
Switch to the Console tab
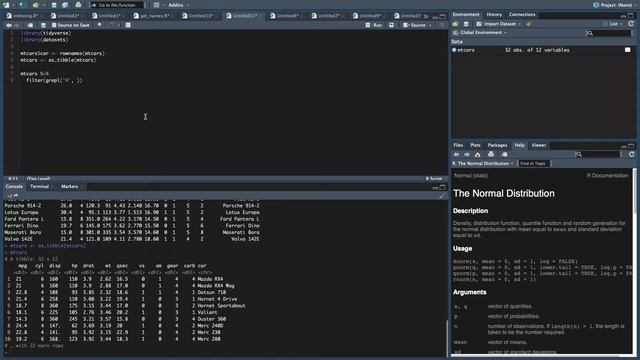pyautogui.click(x=14, y=187)
